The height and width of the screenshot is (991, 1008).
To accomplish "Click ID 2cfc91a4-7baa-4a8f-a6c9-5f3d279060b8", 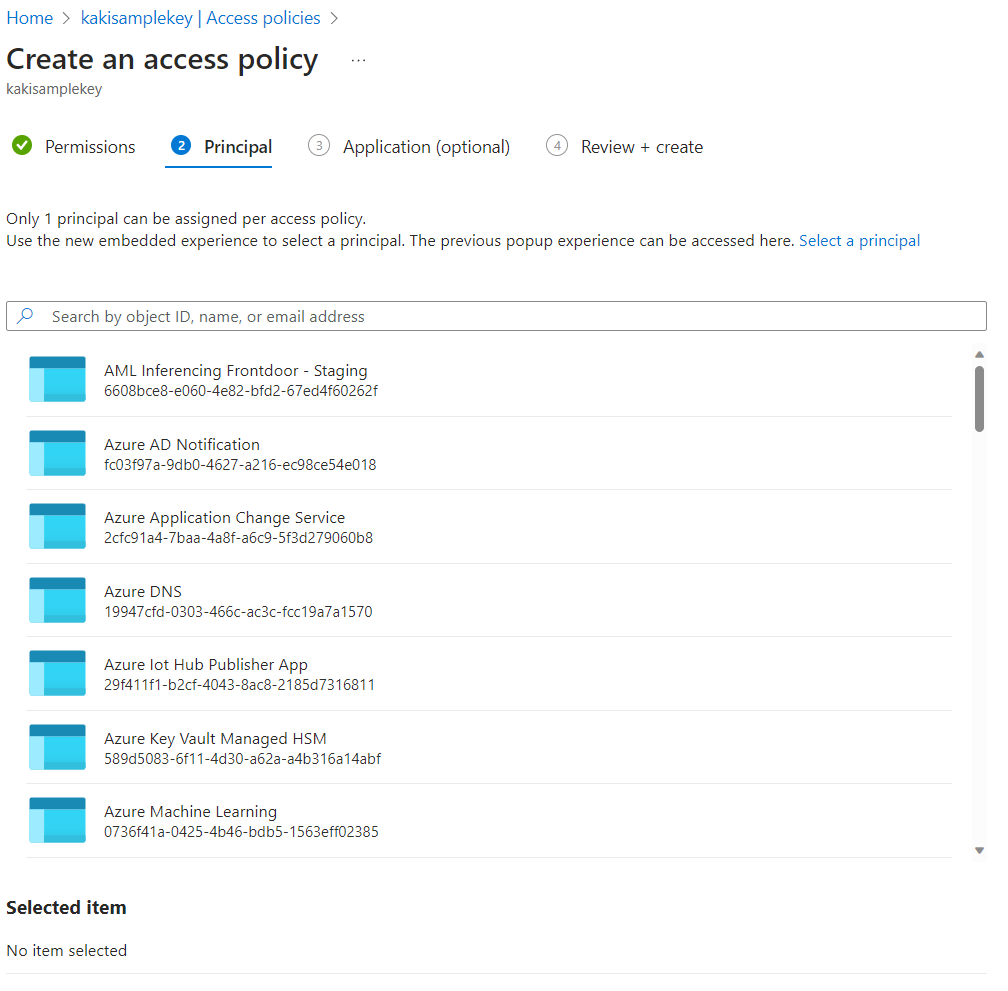I will (238, 538).
